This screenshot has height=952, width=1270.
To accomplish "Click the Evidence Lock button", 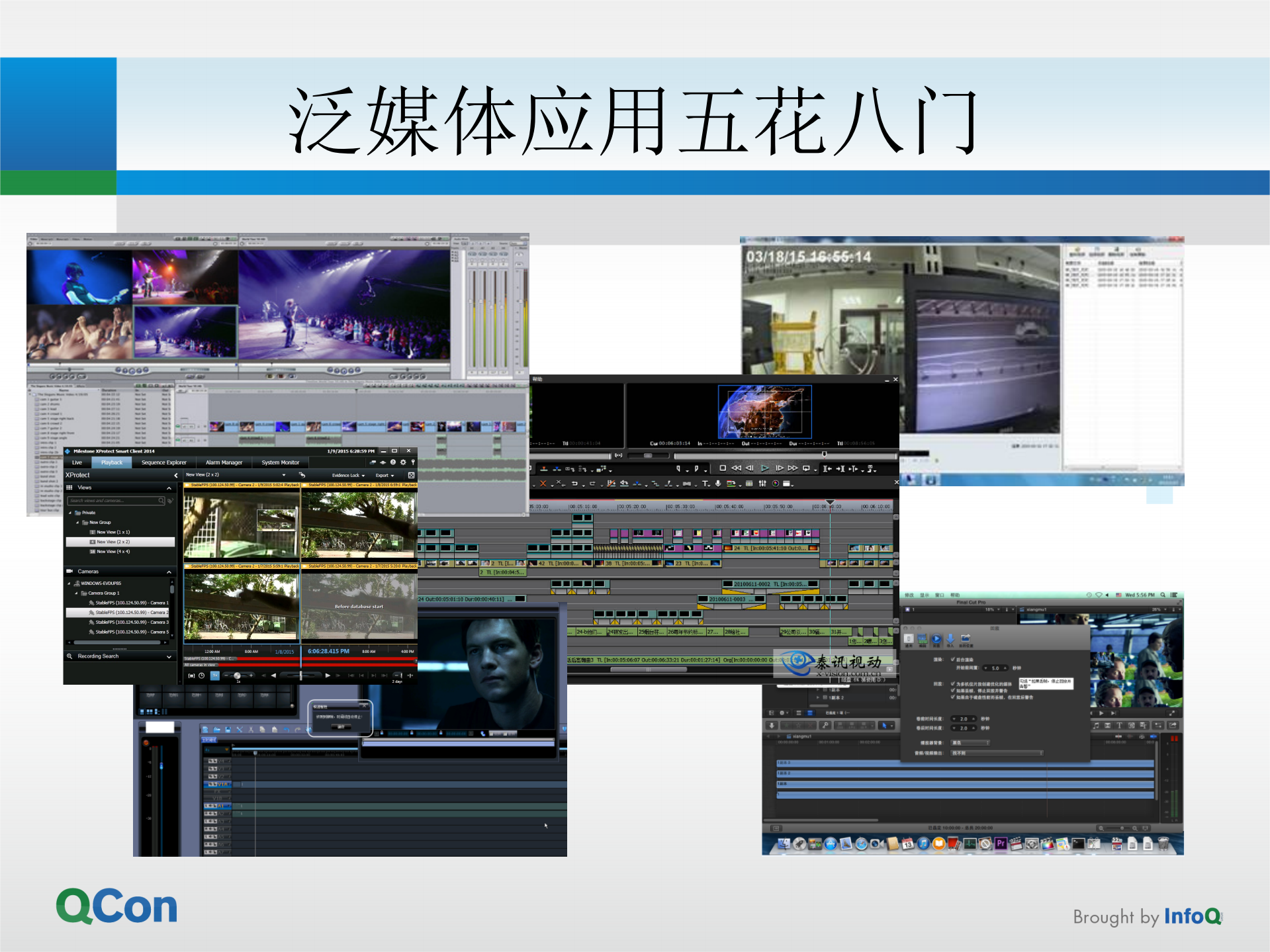I will (347, 475).
